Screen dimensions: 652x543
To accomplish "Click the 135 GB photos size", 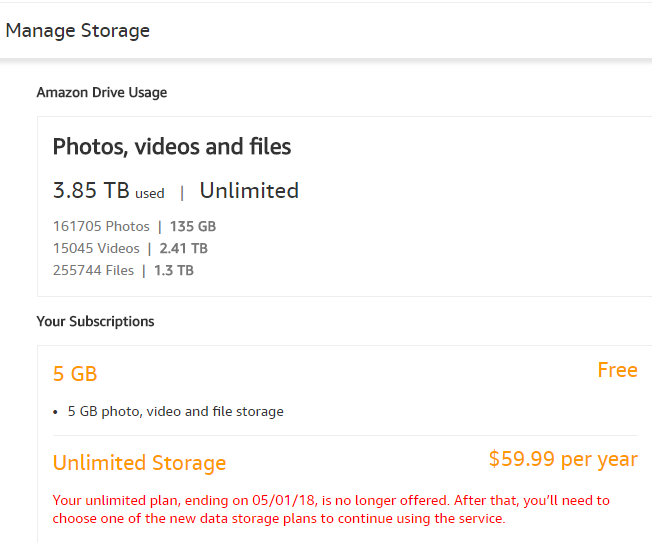I will click(x=193, y=227).
